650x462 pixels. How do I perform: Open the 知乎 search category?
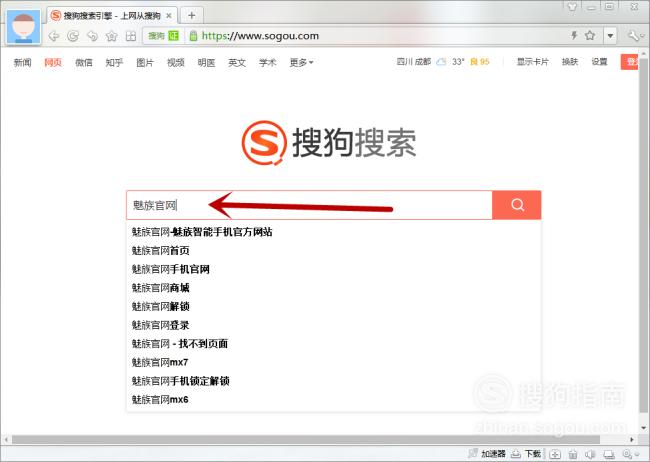114,63
